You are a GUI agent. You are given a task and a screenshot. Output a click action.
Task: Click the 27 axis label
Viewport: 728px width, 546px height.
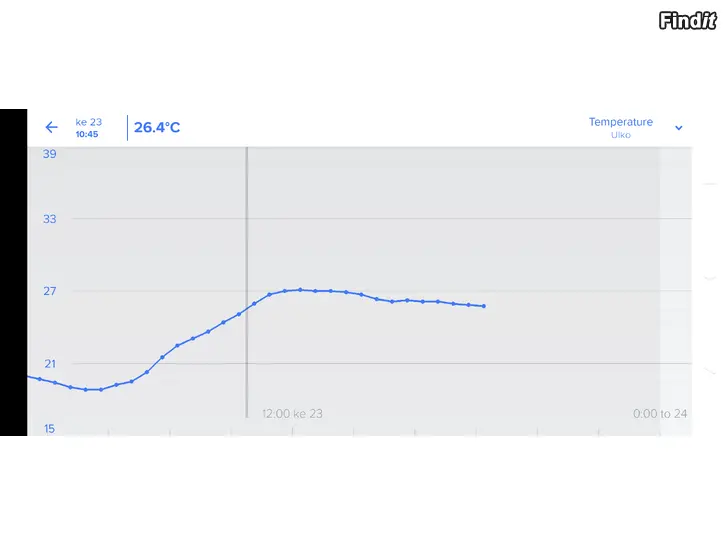[x=50, y=291]
